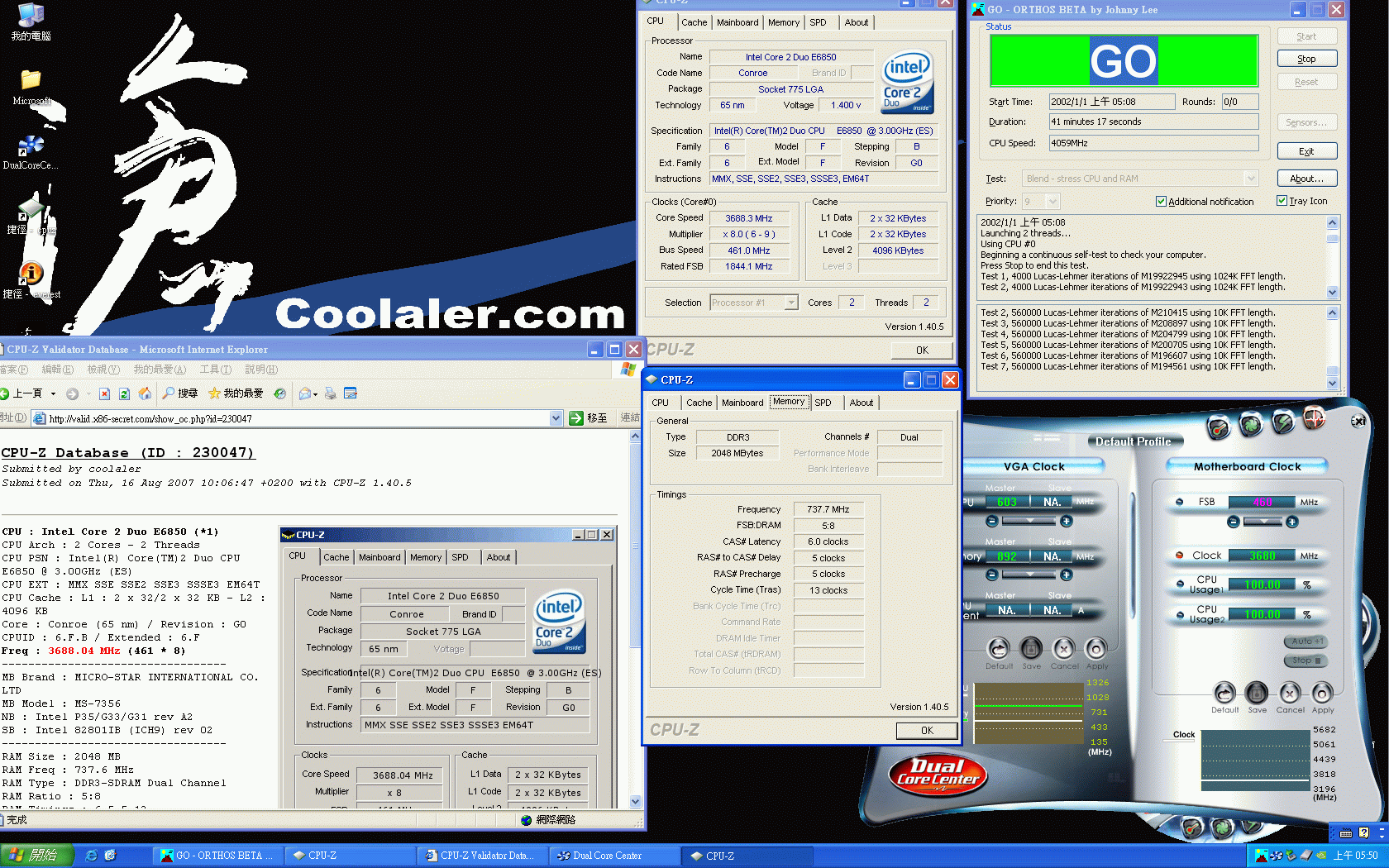Click the Refresh icon in Internet Explorer toolbar
The height and width of the screenshot is (868, 1389).
point(124,393)
